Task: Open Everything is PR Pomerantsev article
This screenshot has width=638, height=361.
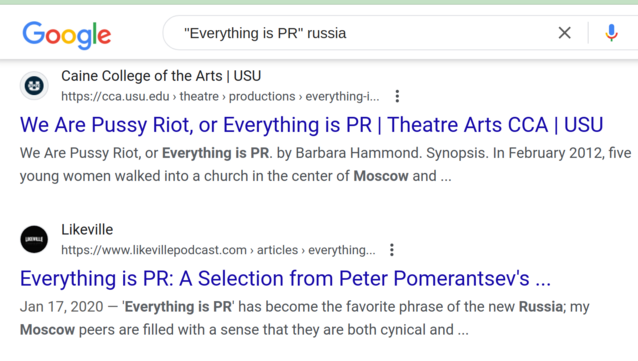Action: (x=285, y=278)
